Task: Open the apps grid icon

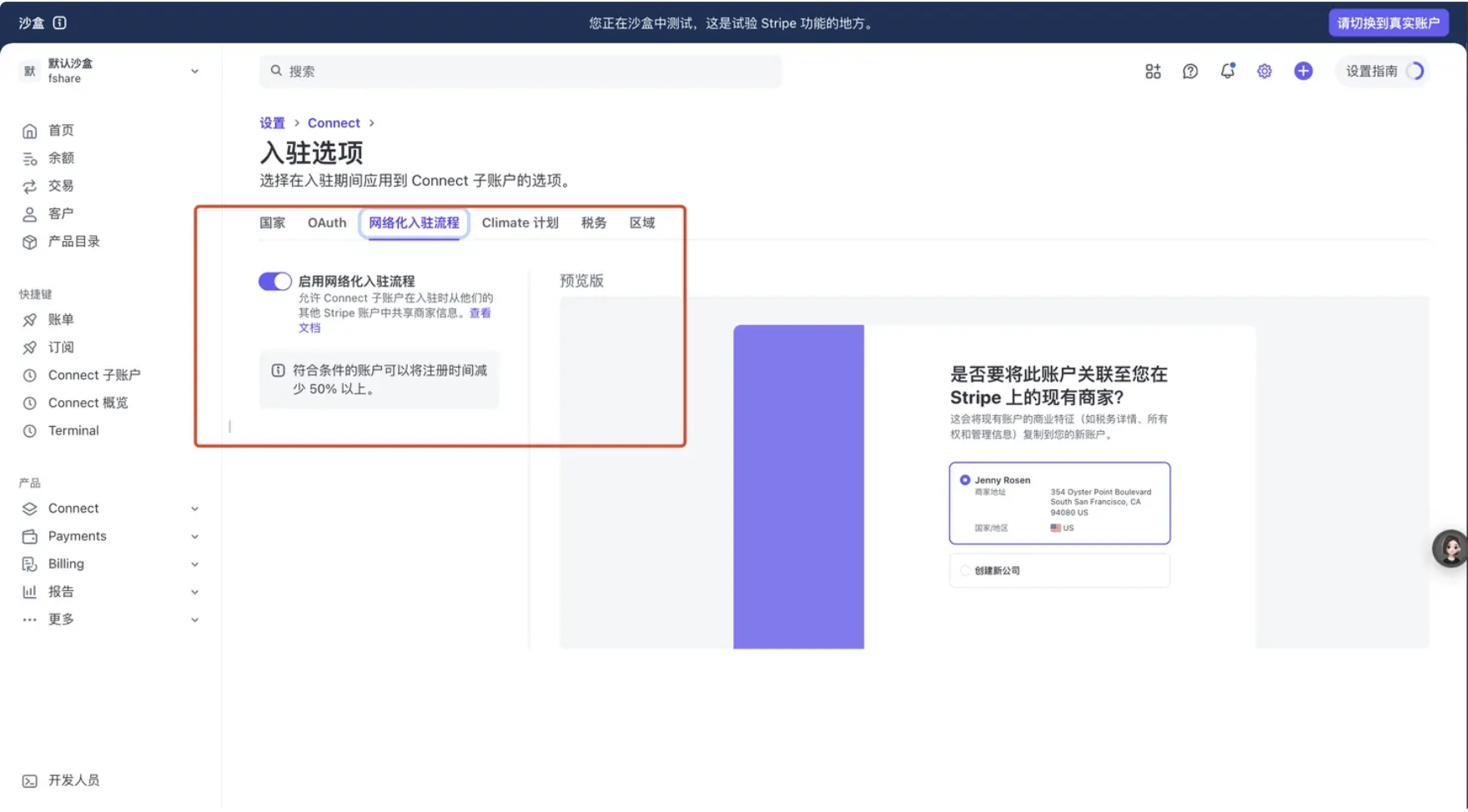Action: click(1153, 72)
